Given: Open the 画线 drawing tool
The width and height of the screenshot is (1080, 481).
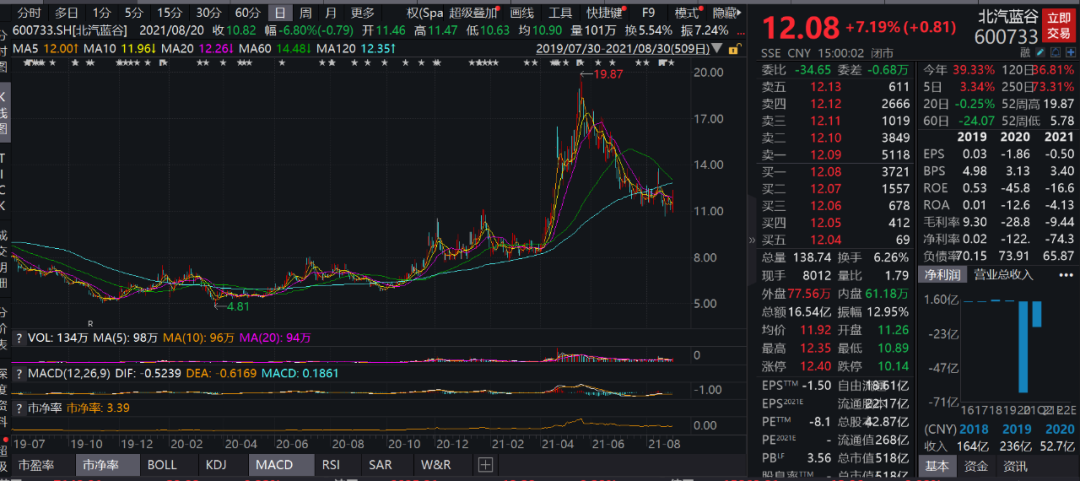Looking at the screenshot, I should 522,13.
